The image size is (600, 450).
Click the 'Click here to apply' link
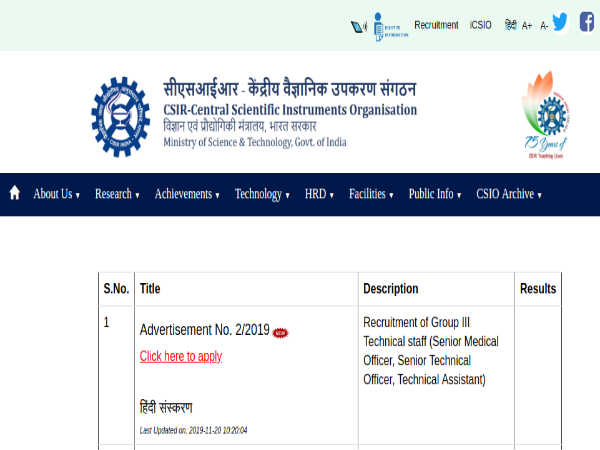click(x=181, y=356)
